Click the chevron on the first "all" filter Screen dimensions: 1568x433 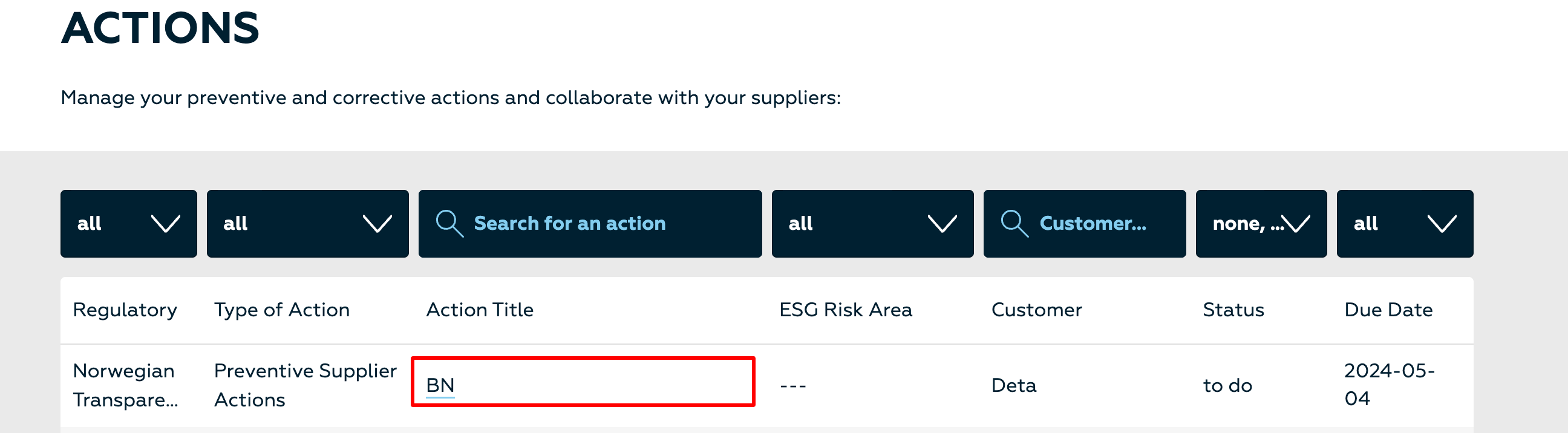point(166,223)
